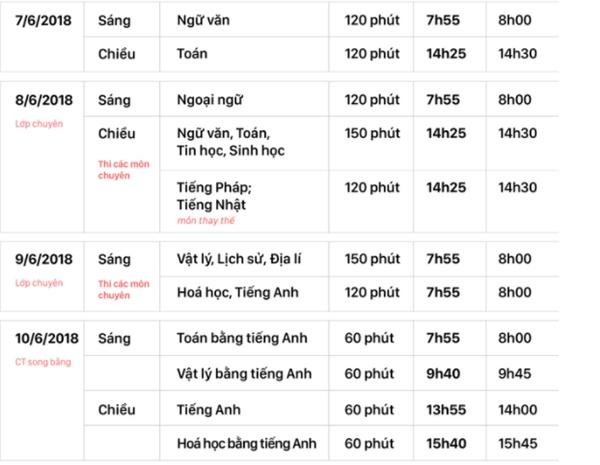Select the 8/6/2018 date heading
Image resolution: width=600 pixels, height=465 pixels.
(x=44, y=100)
